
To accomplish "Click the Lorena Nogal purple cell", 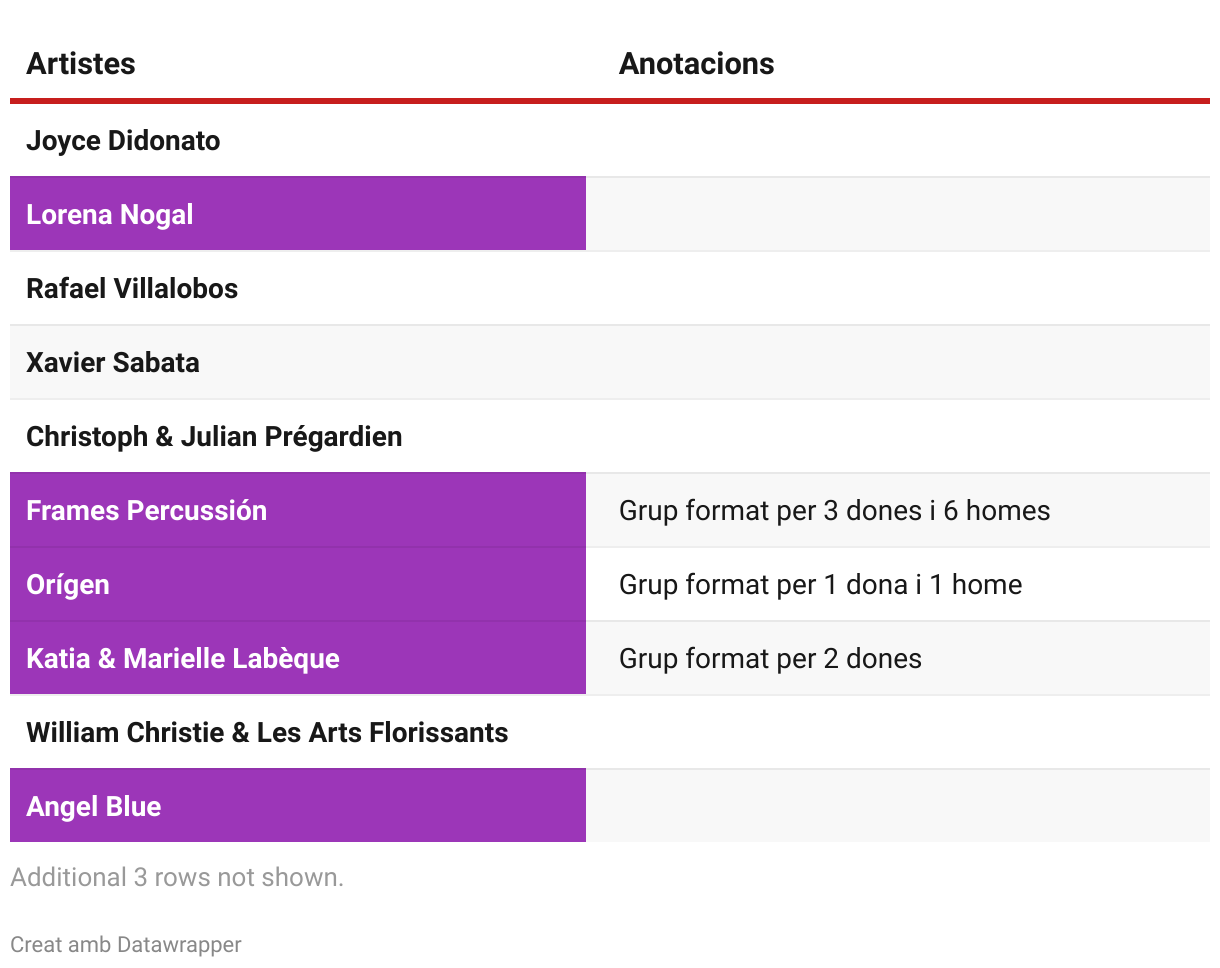I will coord(297,214).
